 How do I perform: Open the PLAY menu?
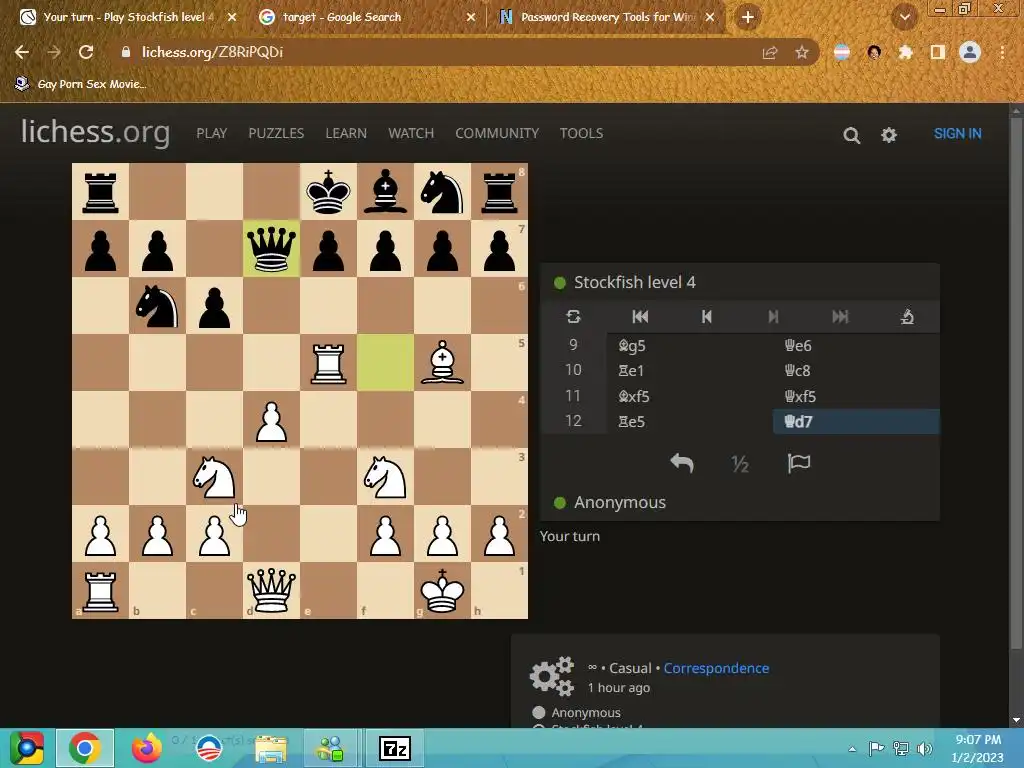[x=212, y=133]
